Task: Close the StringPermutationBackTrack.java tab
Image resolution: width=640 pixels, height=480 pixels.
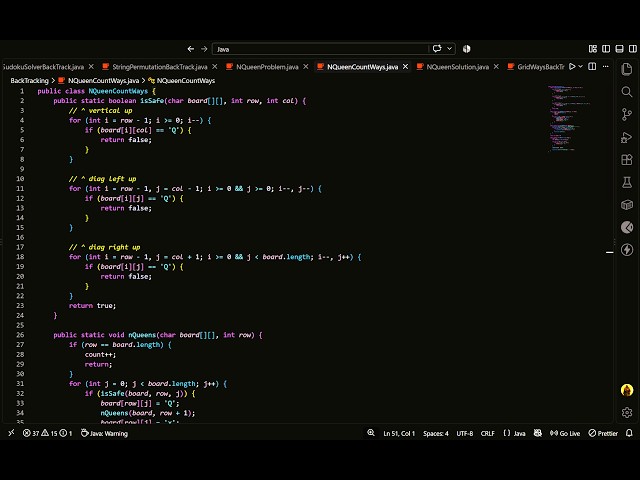Action: point(215,67)
